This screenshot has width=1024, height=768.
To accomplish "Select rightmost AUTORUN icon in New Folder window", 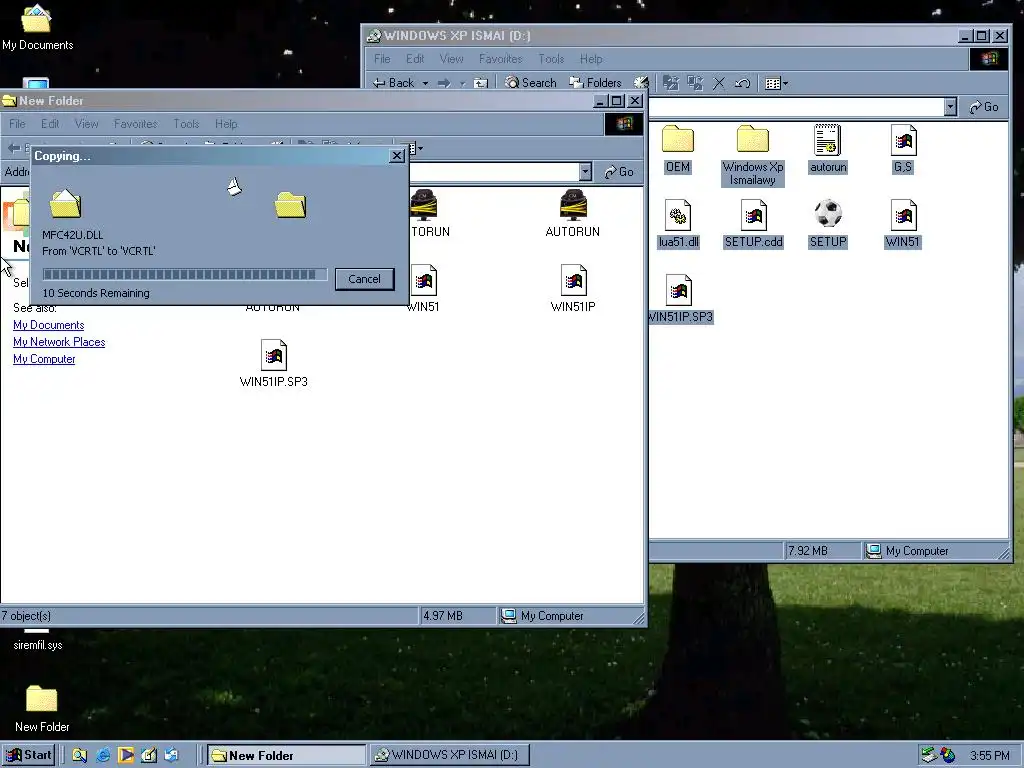I will [573, 214].
